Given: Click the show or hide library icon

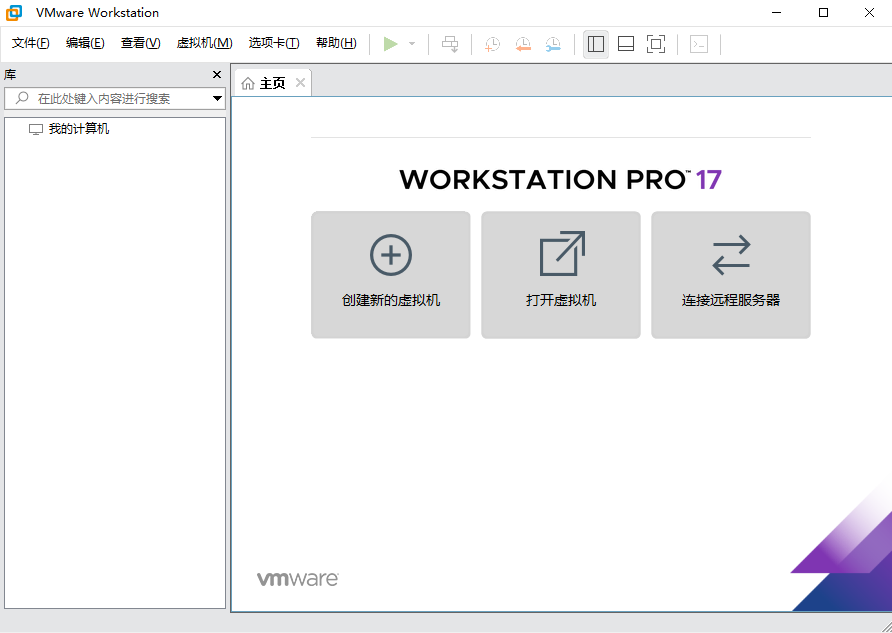Looking at the screenshot, I should click(595, 43).
